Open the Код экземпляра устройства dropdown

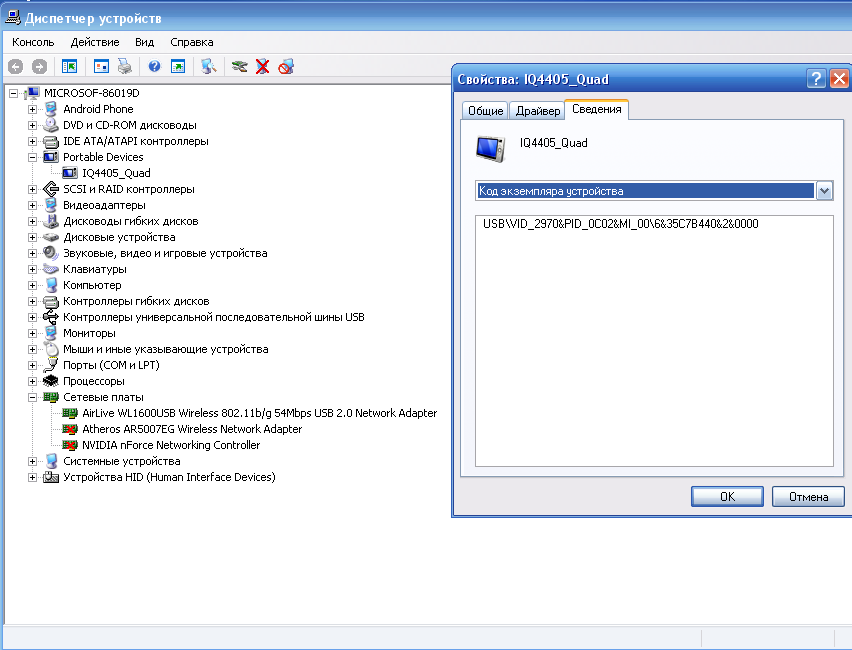pos(824,191)
